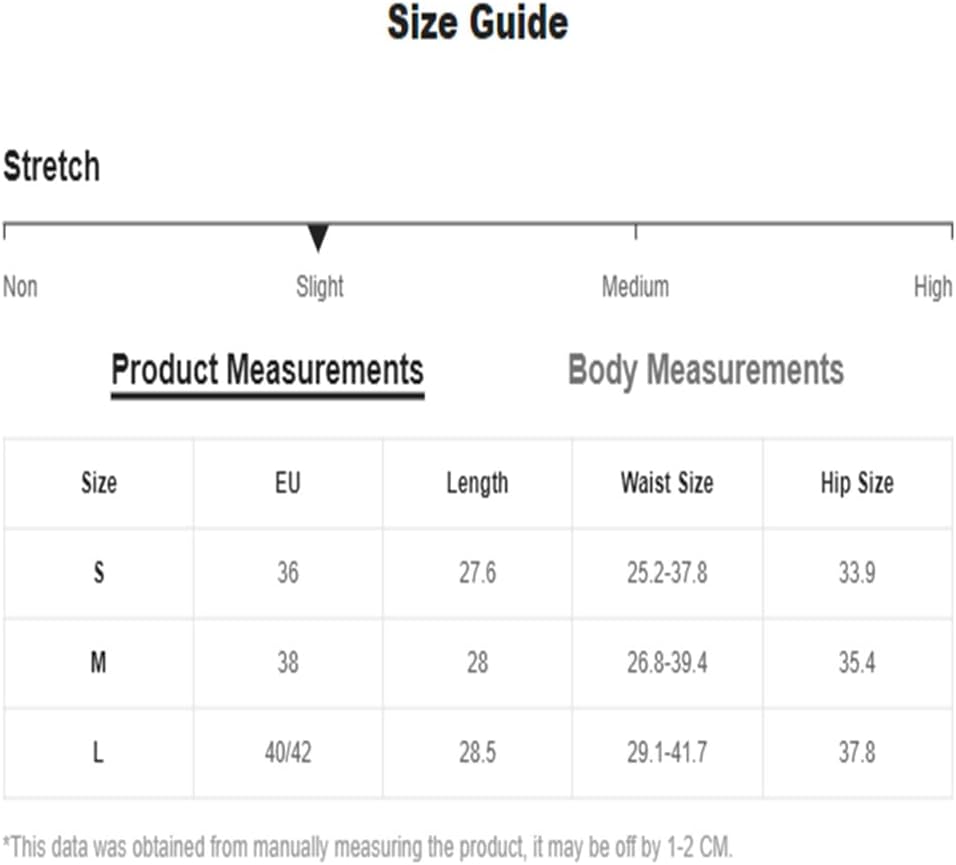The width and height of the screenshot is (956, 865).
Task: Select the Length column header
Action: click(477, 483)
